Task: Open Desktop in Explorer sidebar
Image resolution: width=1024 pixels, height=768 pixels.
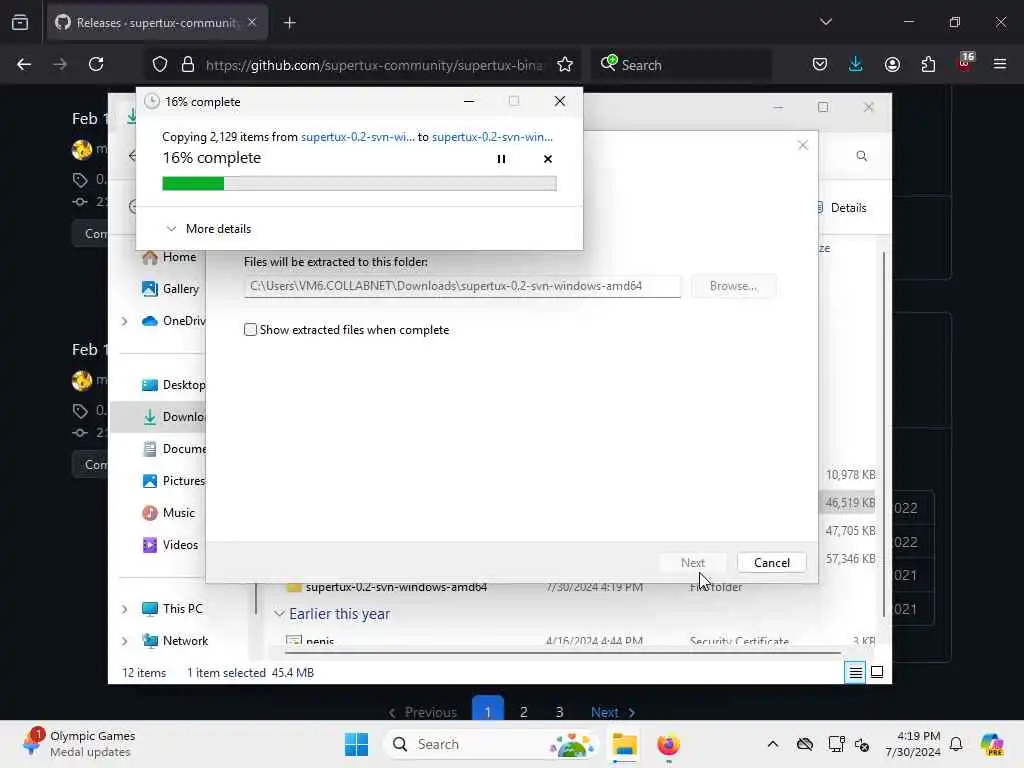Action: click(173, 385)
